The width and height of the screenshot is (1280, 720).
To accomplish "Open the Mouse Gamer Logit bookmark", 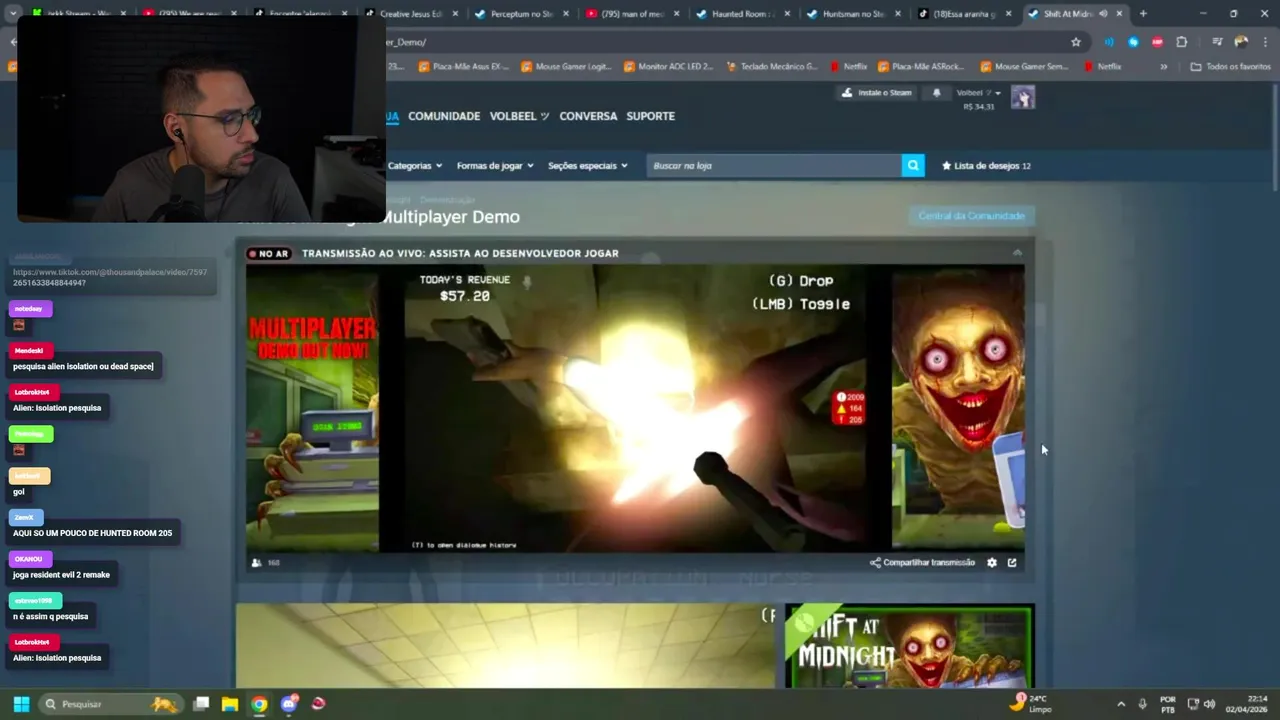I will click(565, 66).
